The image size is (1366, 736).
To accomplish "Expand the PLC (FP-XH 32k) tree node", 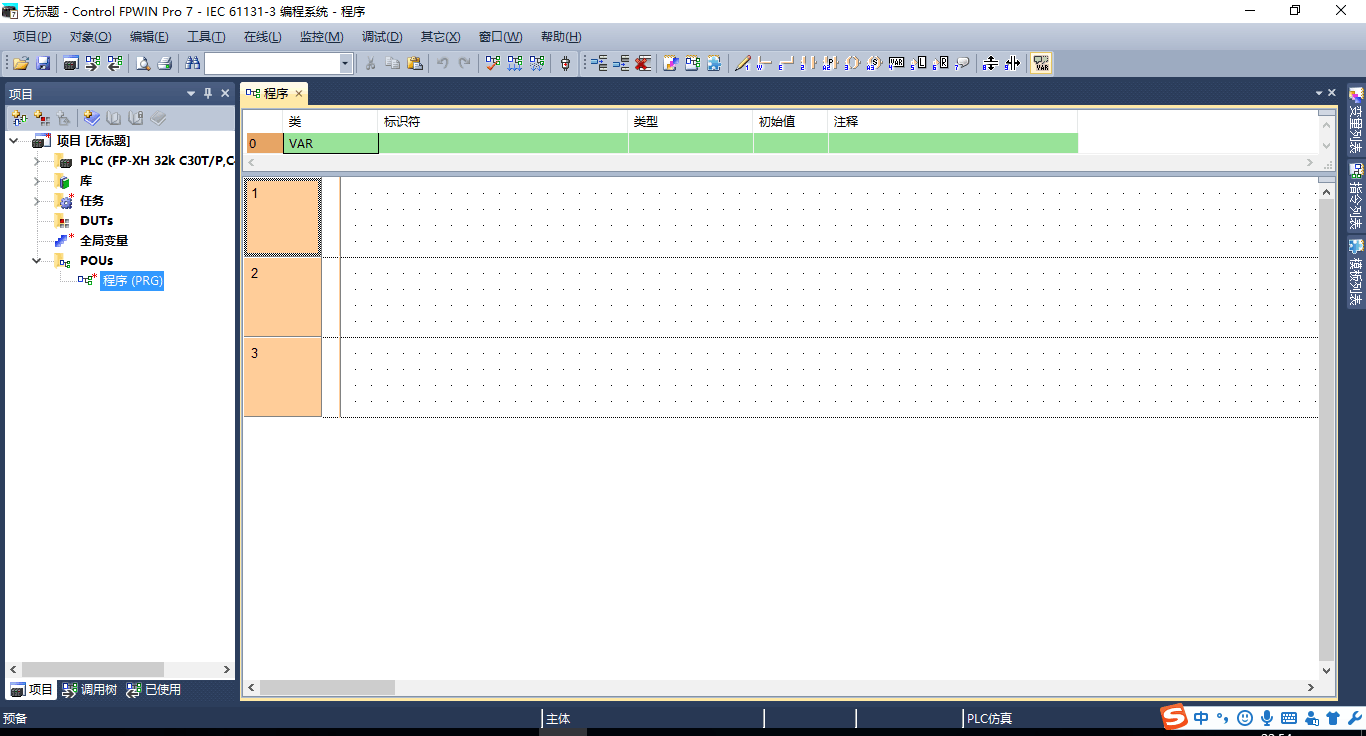I will pos(38,161).
